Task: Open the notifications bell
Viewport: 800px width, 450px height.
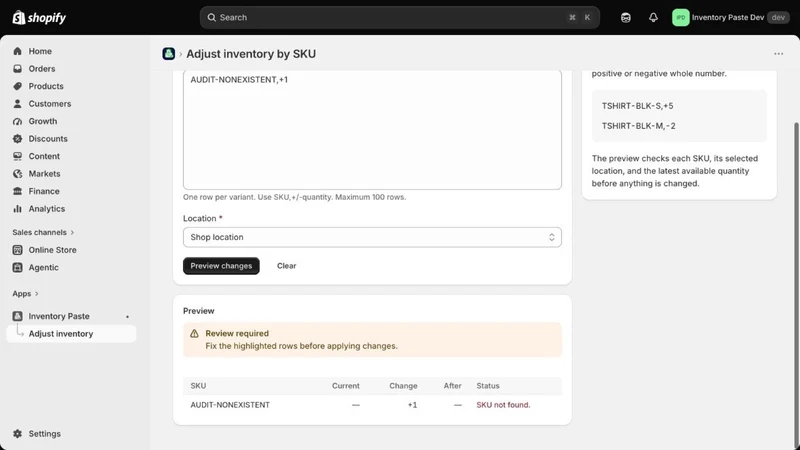Action: coord(653,17)
